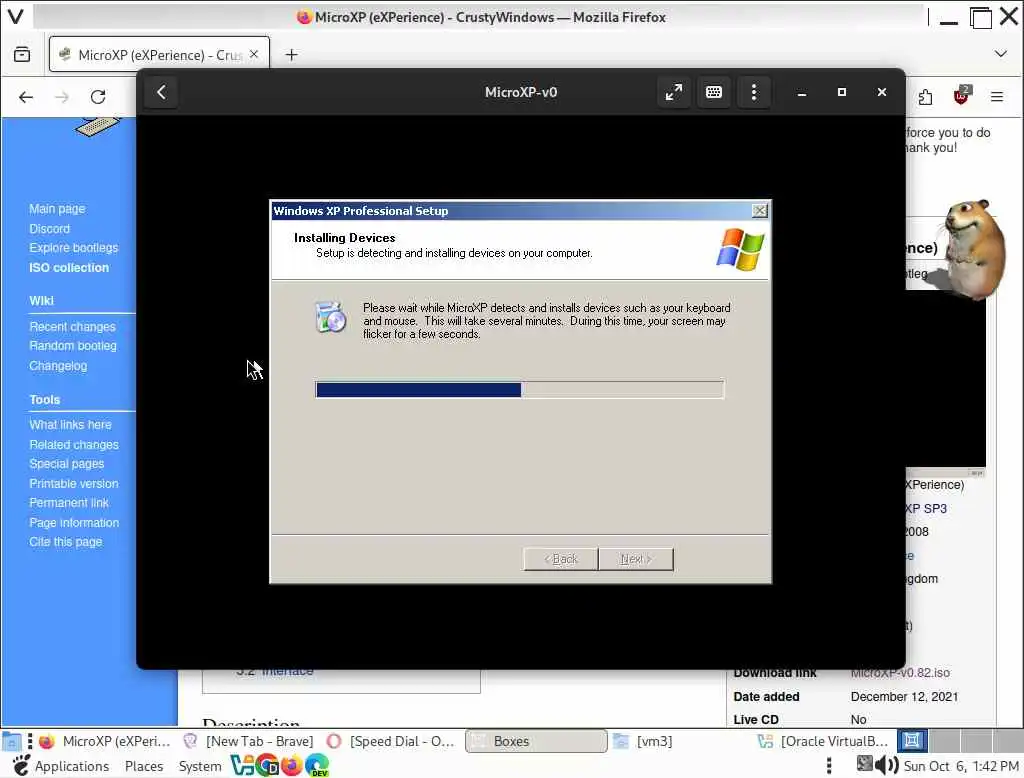Open the Changelog sidebar link
This screenshot has width=1024, height=778.
tap(57, 366)
